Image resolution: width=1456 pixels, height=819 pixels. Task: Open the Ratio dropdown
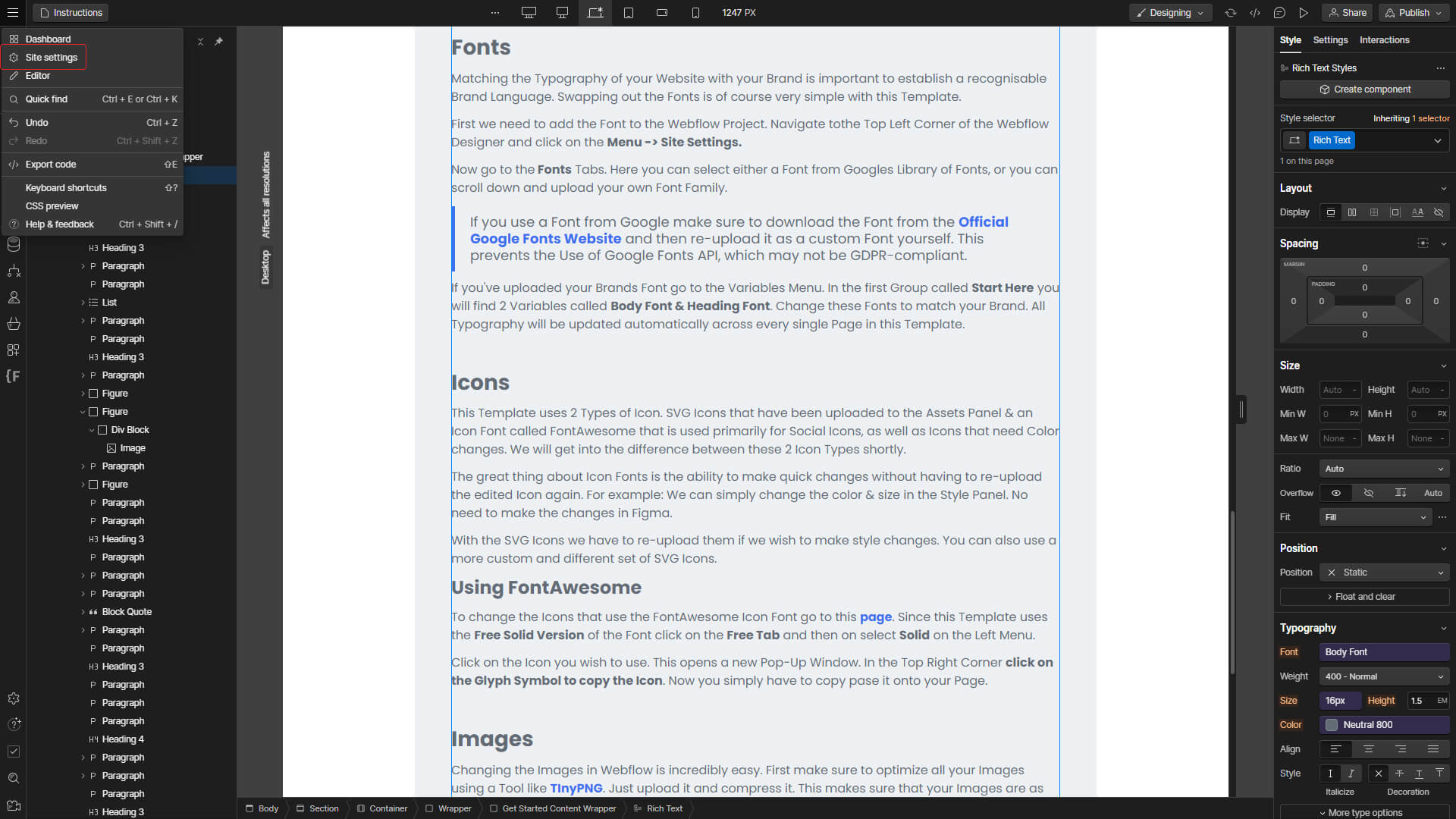click(1384, 469)
